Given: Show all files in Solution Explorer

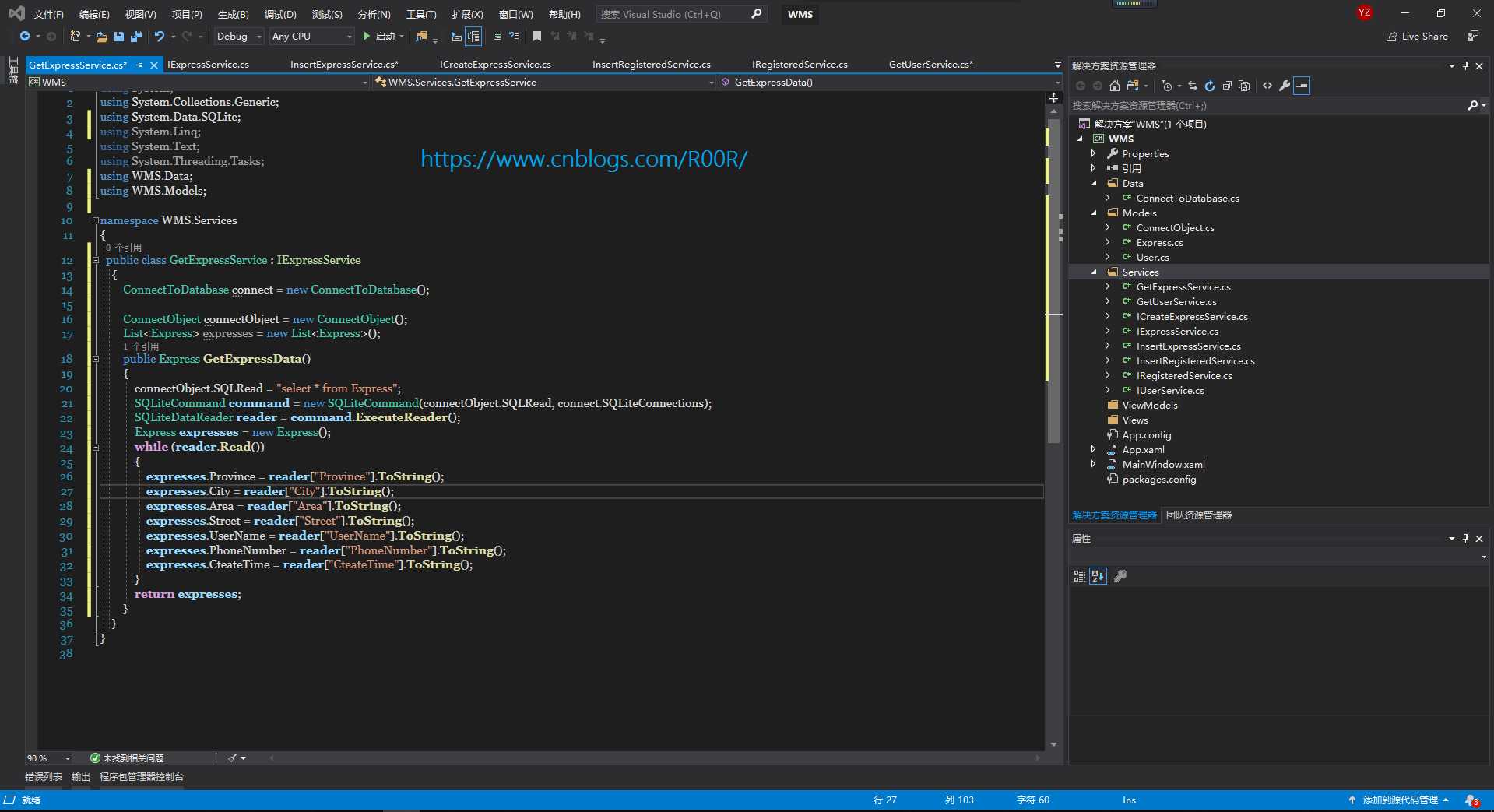Looking at the screenshot, I should pos(1244,86).
